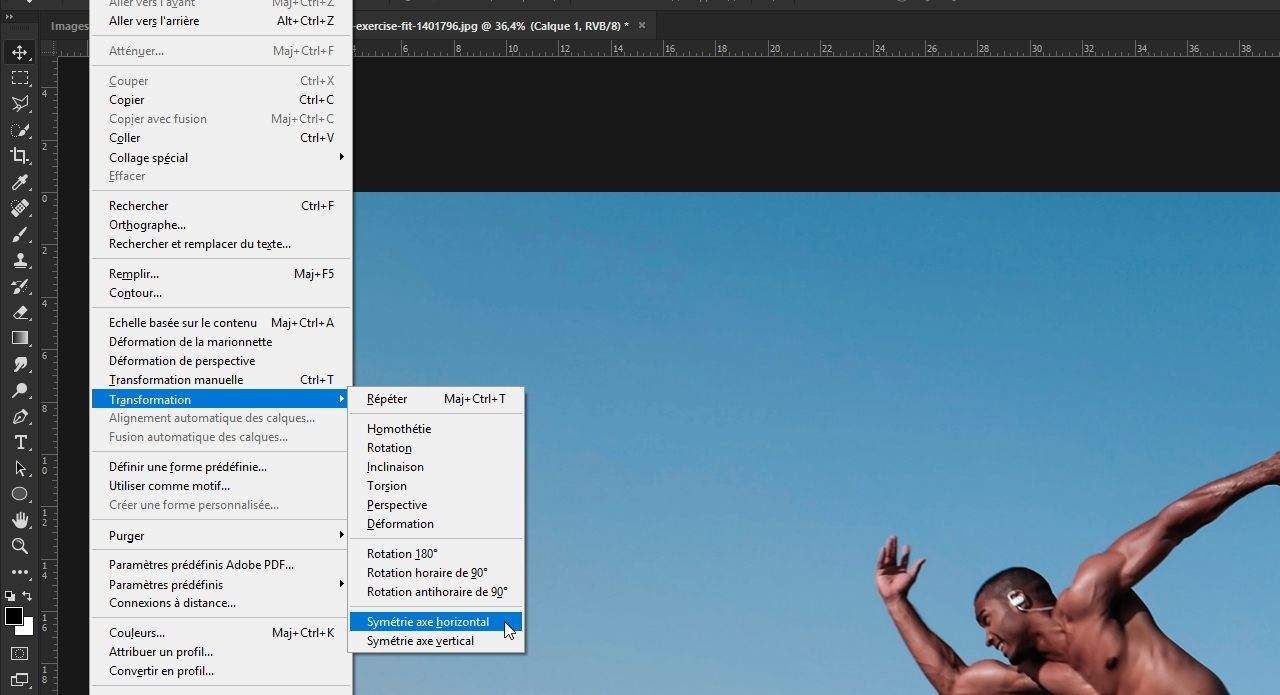Choose Rotation horaire de 90°
This screenshot has height=695, width=1280.
[436, 573]
